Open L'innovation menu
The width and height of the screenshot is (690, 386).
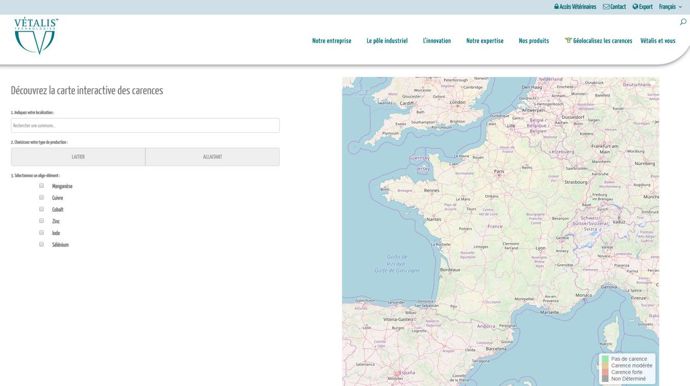pos(437,40)
